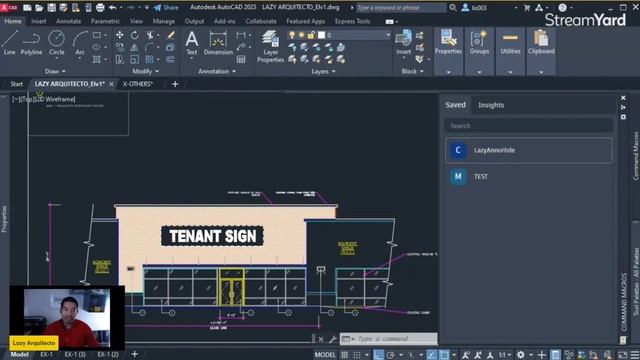The height and width of the screenshot is (360, 640).
Task: Open the Clipboard panel
Action: [541, 42]
